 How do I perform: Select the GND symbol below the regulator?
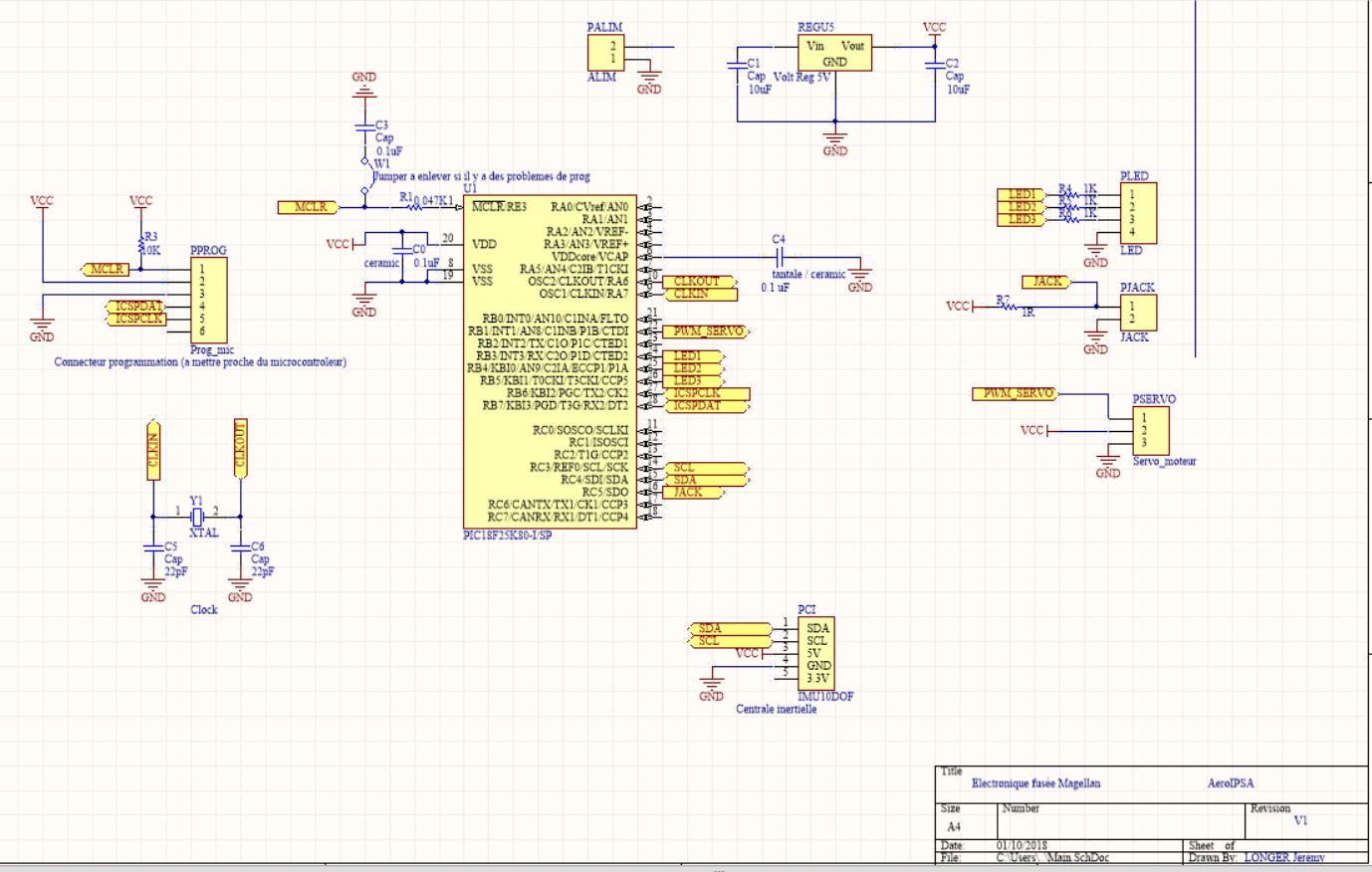click(x=834, y=143)
